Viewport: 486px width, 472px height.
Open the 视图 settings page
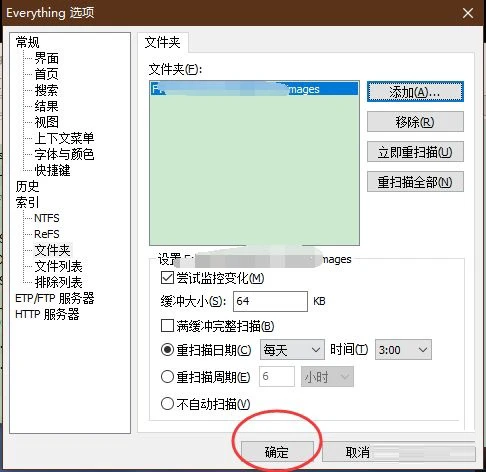[x=46, y=122]
